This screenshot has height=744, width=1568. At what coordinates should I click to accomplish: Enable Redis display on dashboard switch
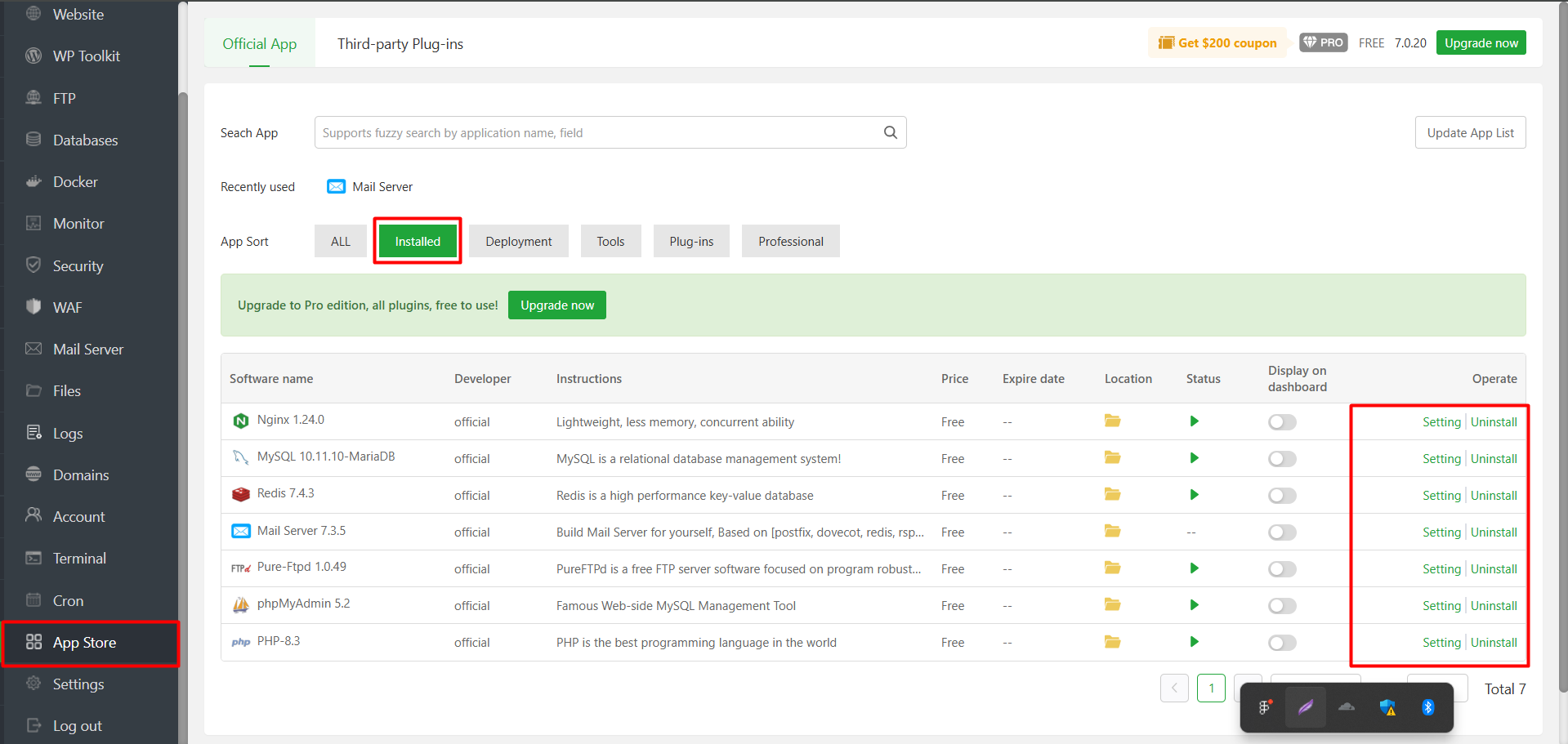coord(1282,496)
